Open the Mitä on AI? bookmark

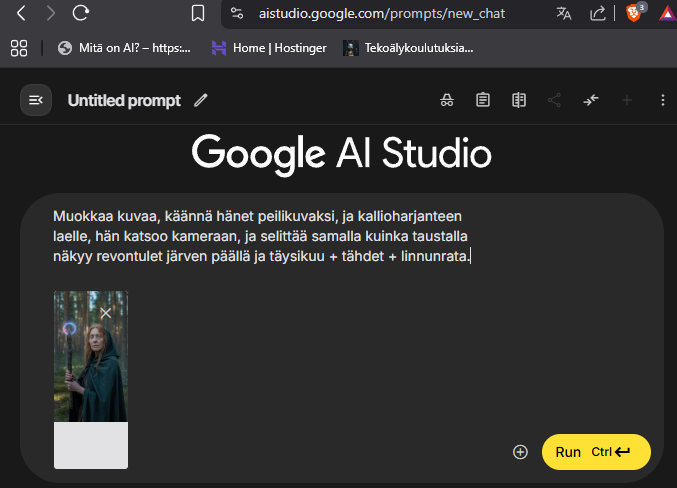coord(124,48)
